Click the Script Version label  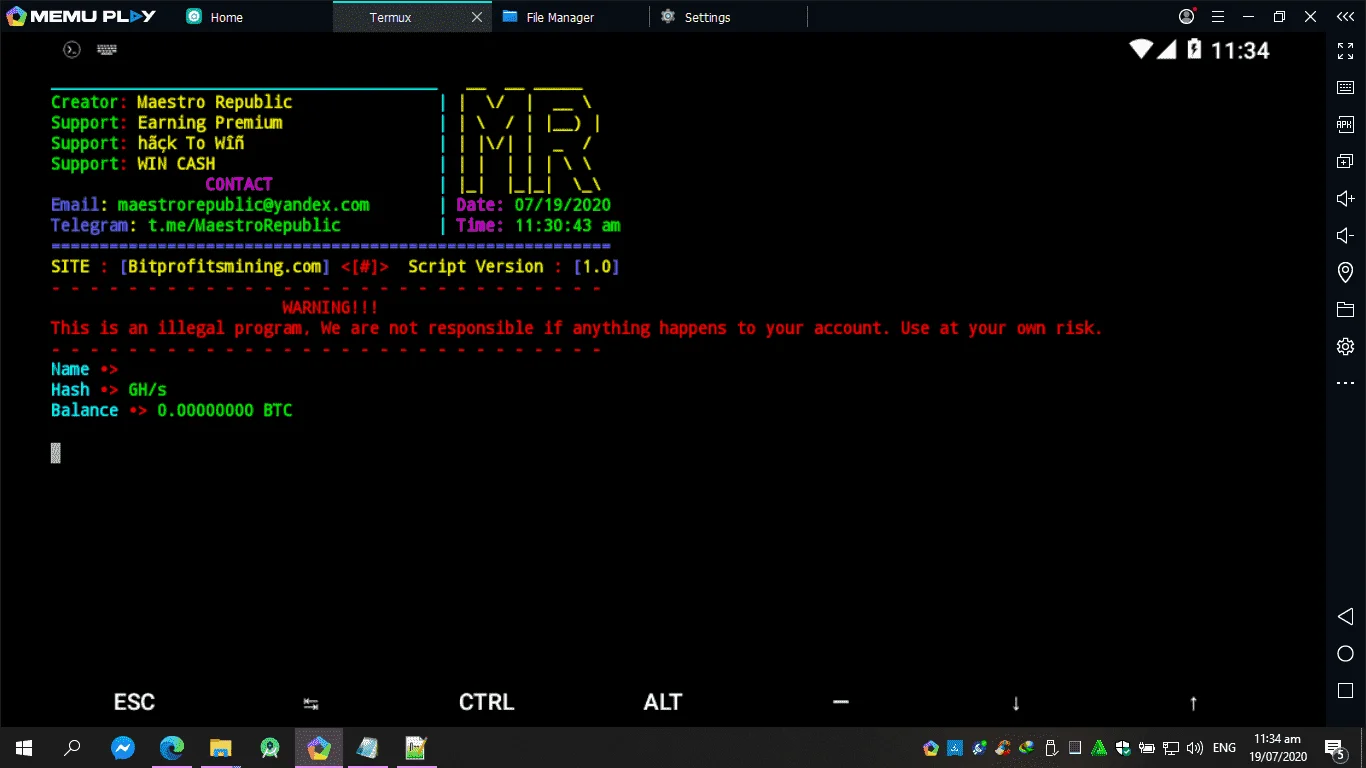coord(476,267)
